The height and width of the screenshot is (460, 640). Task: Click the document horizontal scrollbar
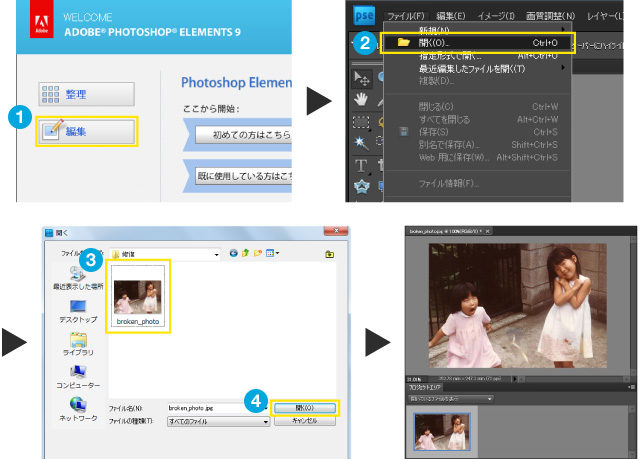tap(573, 379)
